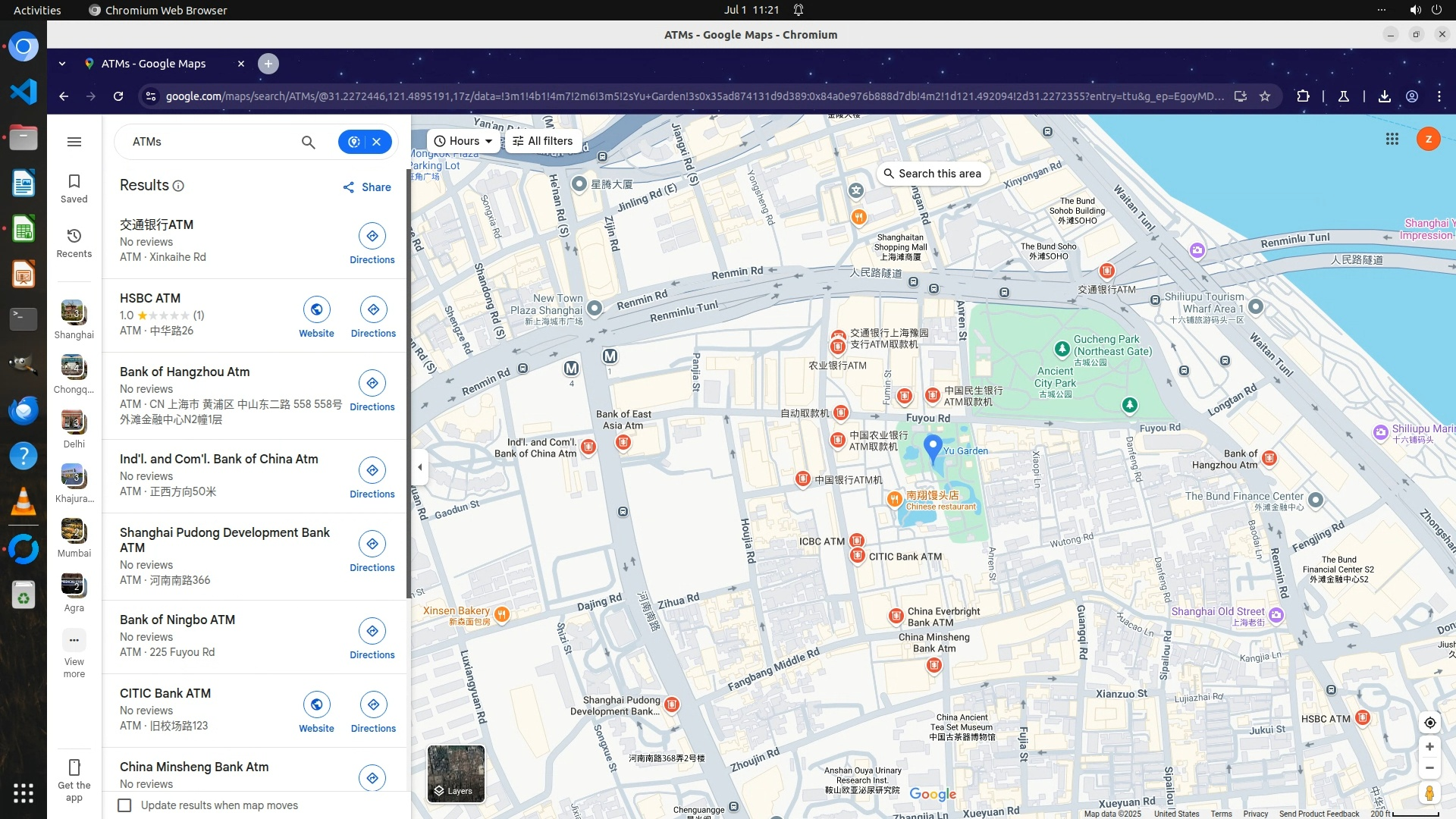Click Search this area button

pos(932,174)
